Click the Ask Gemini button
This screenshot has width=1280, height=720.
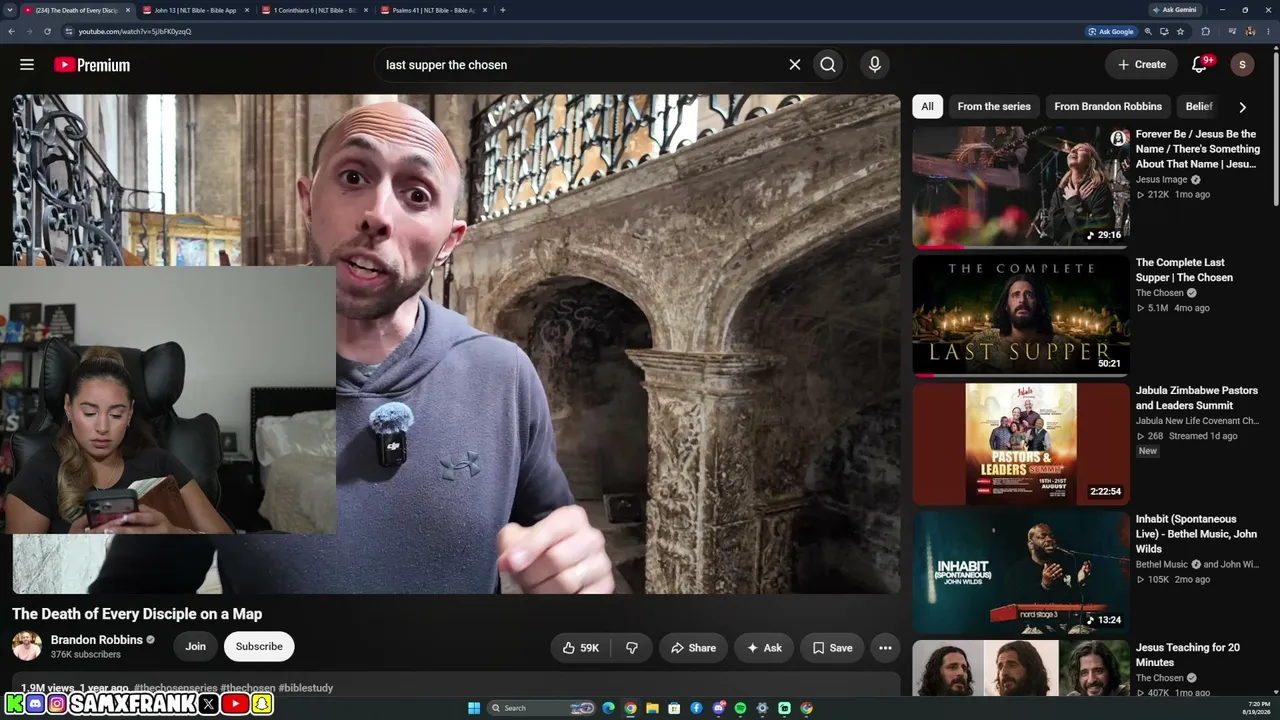click(1173, 10)
